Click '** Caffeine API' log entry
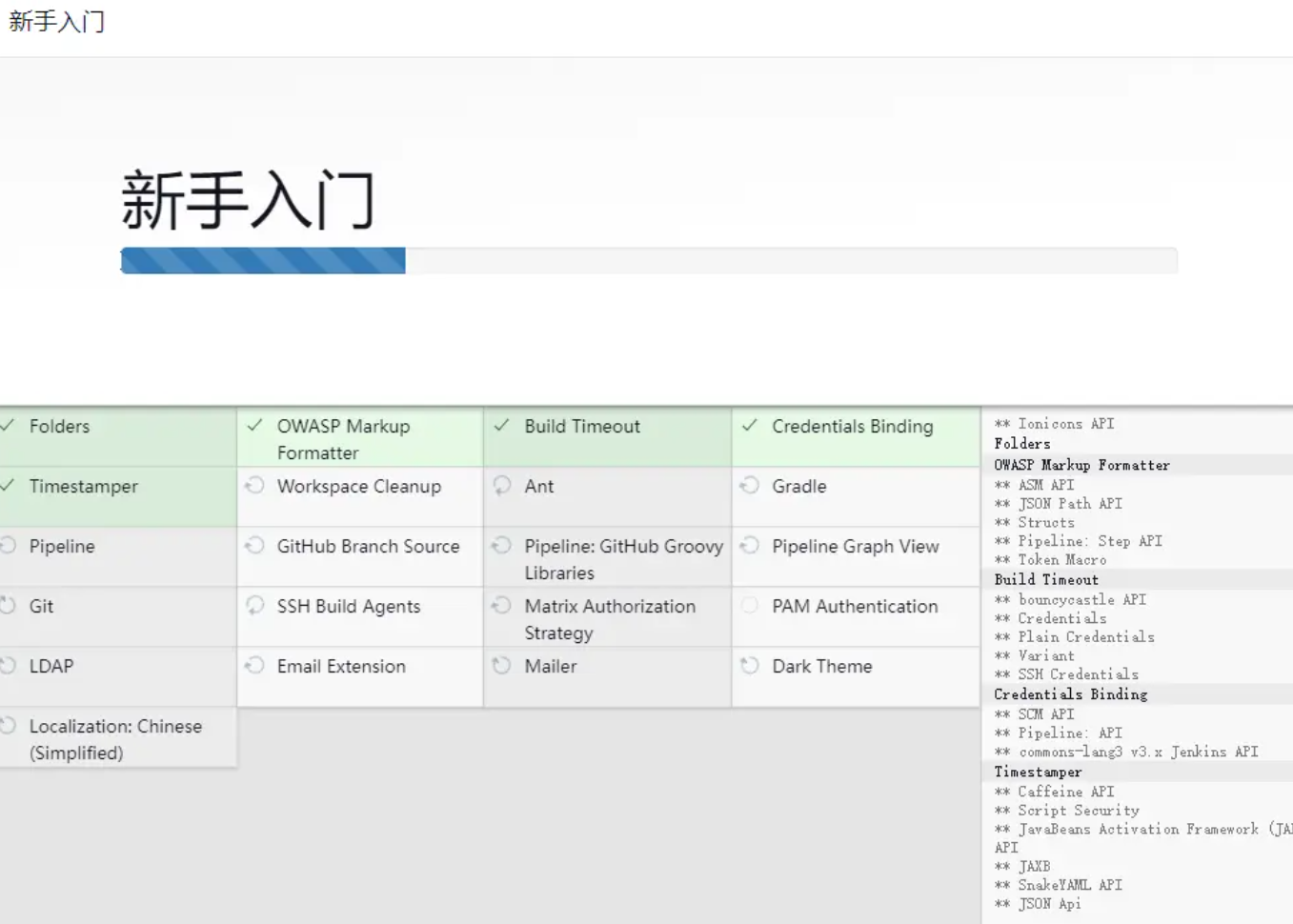The width and height of the screenshot is (1293, 924). [1054, 792]
